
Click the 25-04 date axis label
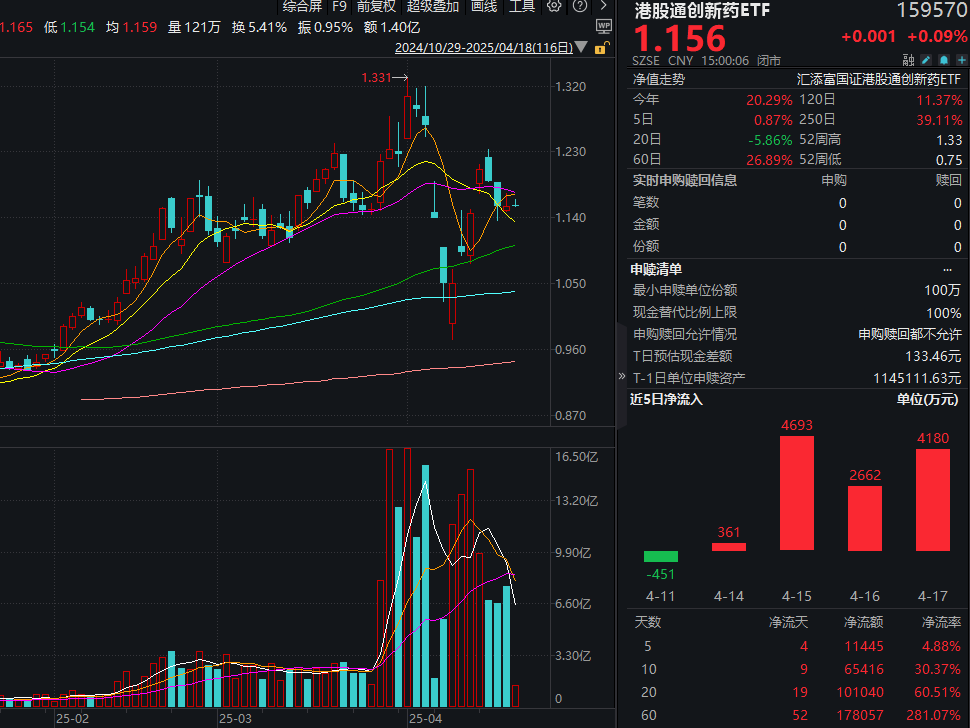(x=426, y=719)
